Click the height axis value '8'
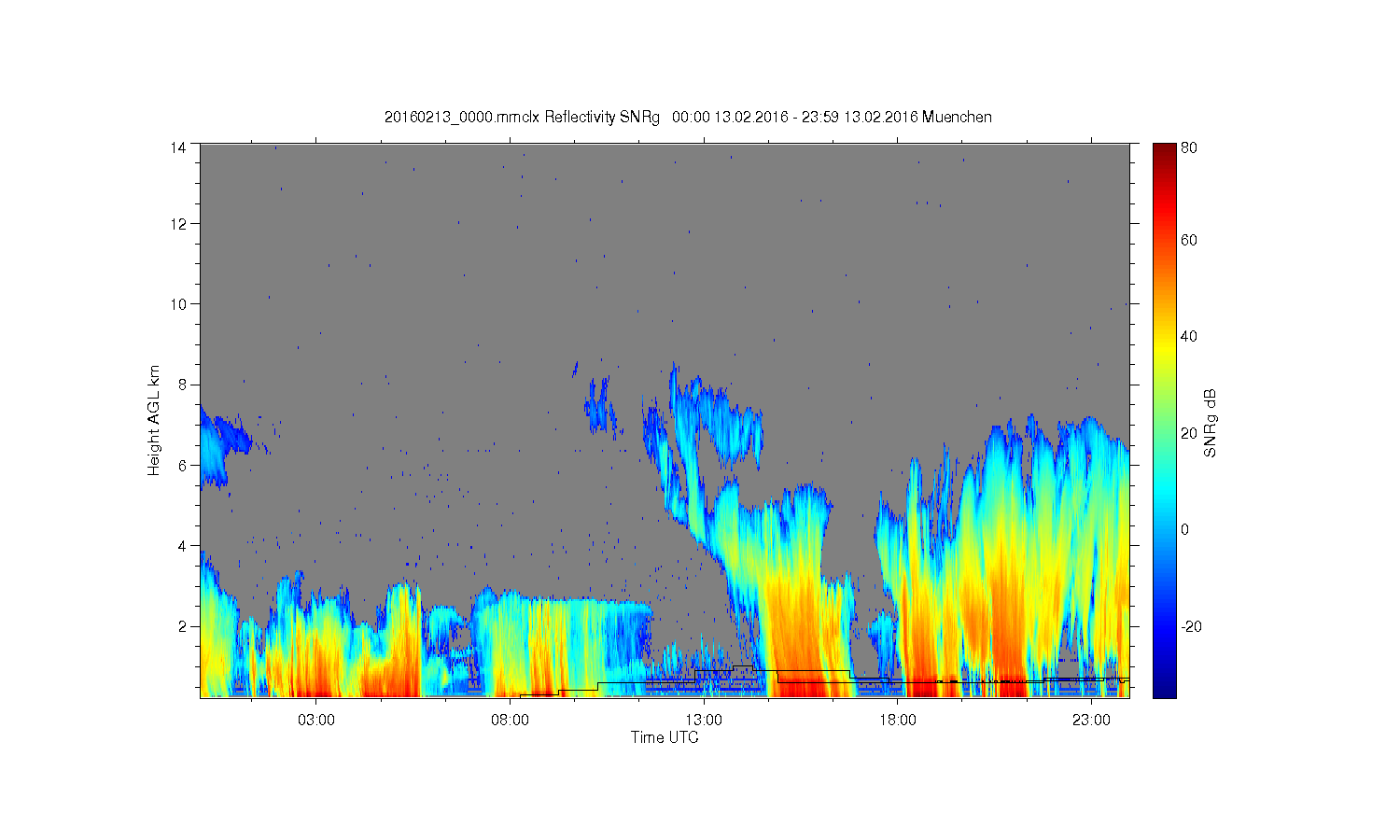Image resolution: width=1400 pixels, height=840 pixels. click(x=181, y=384)
